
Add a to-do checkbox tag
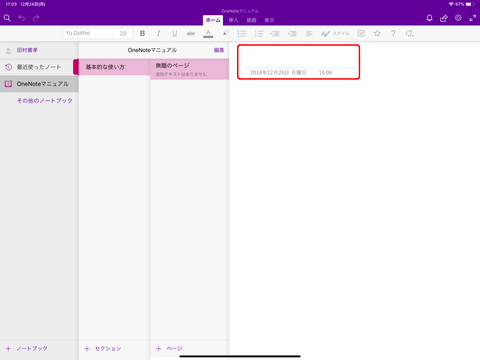(x=361, y=33)
